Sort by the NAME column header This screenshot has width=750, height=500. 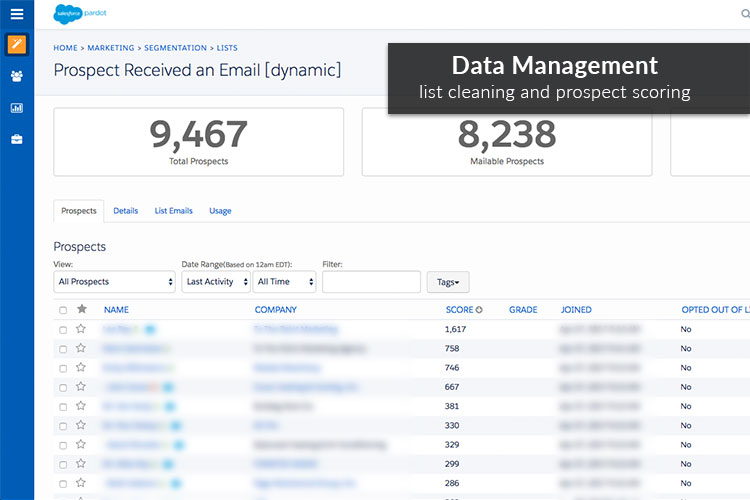coord(116,310)
